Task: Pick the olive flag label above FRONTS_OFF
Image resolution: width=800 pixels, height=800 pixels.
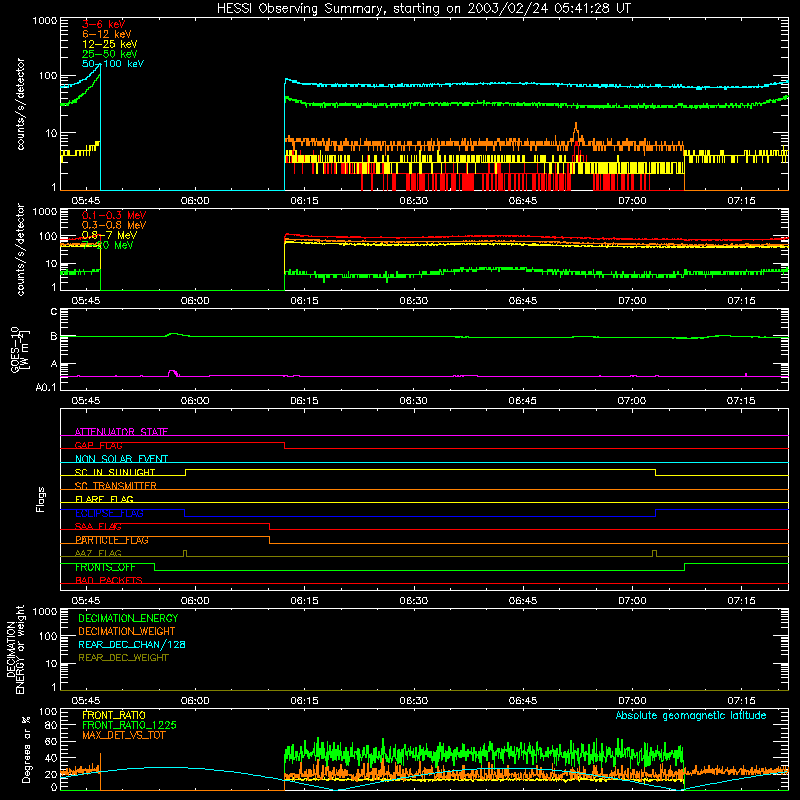Action: click(98, 553)
